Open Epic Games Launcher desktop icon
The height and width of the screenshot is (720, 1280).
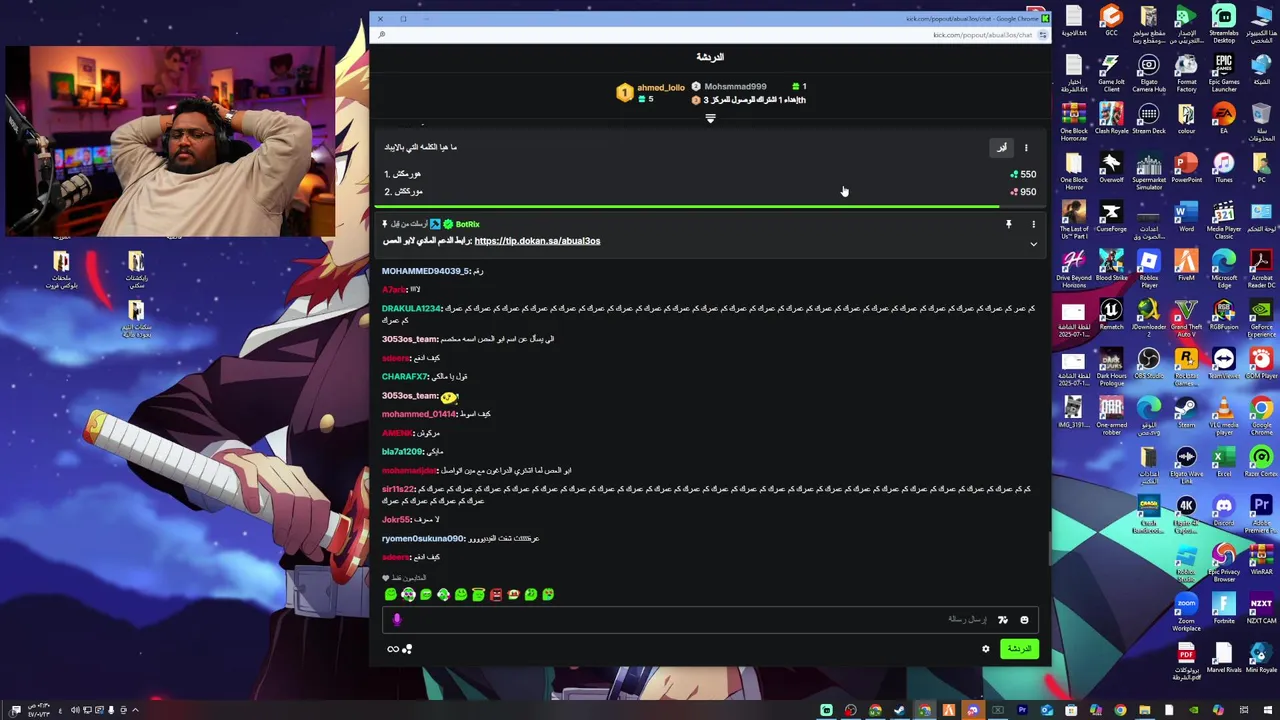pos(1223,74)
